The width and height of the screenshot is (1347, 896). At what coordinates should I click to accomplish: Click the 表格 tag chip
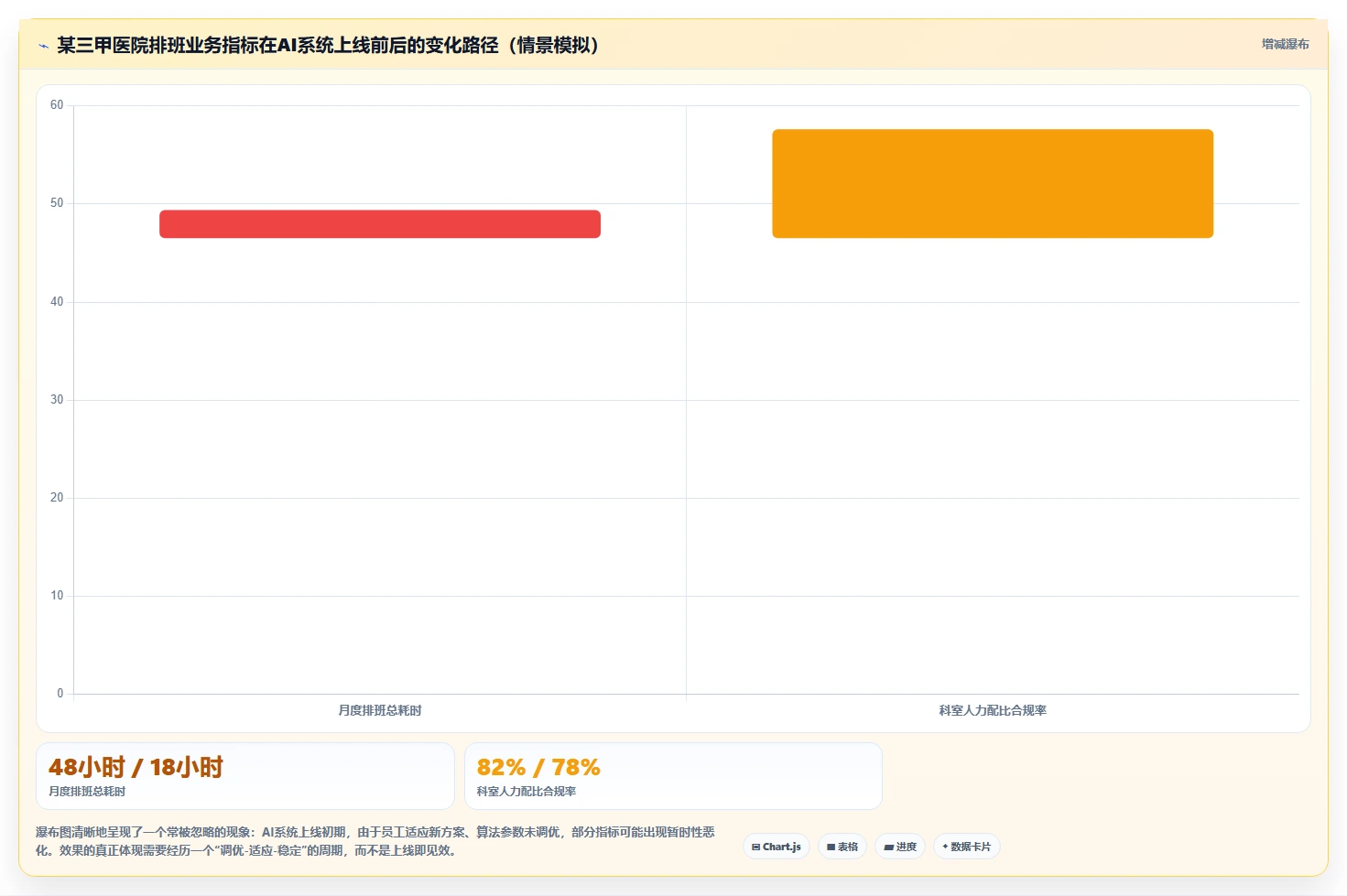click(x=842, y=847)
